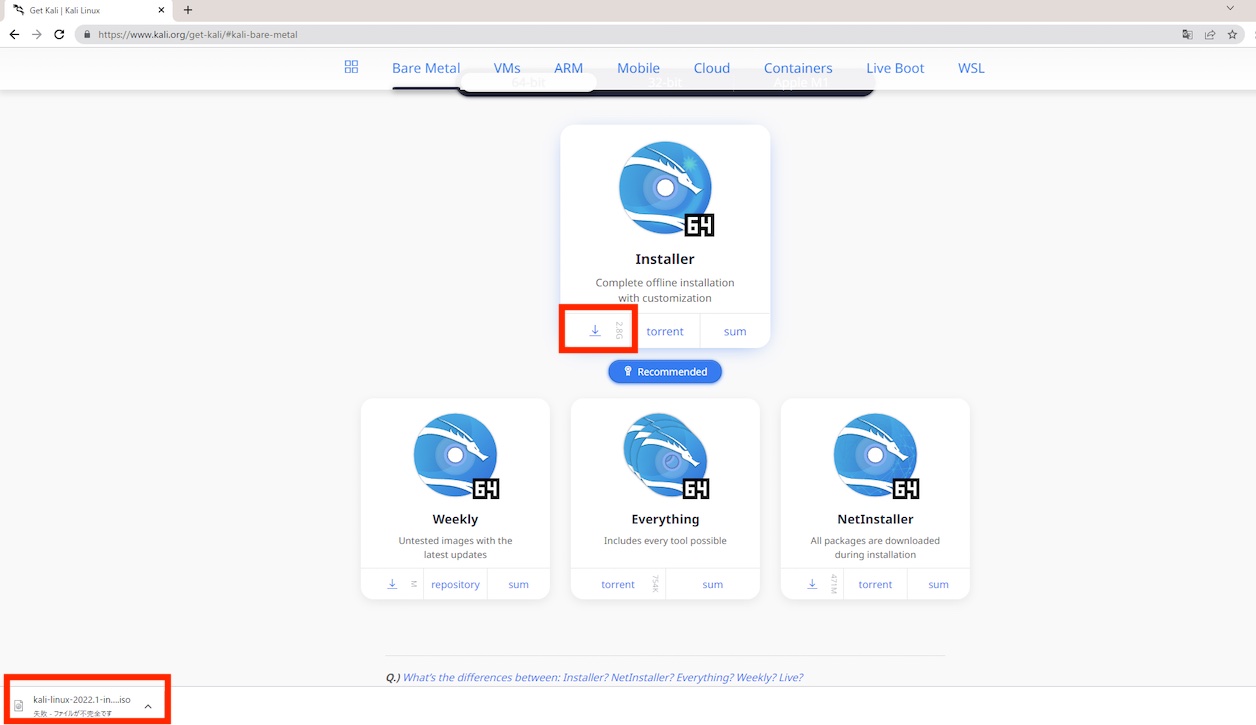1256x725 pixels.
Task: Select the 64-bit architecture toggle
Action: point(528,83)
